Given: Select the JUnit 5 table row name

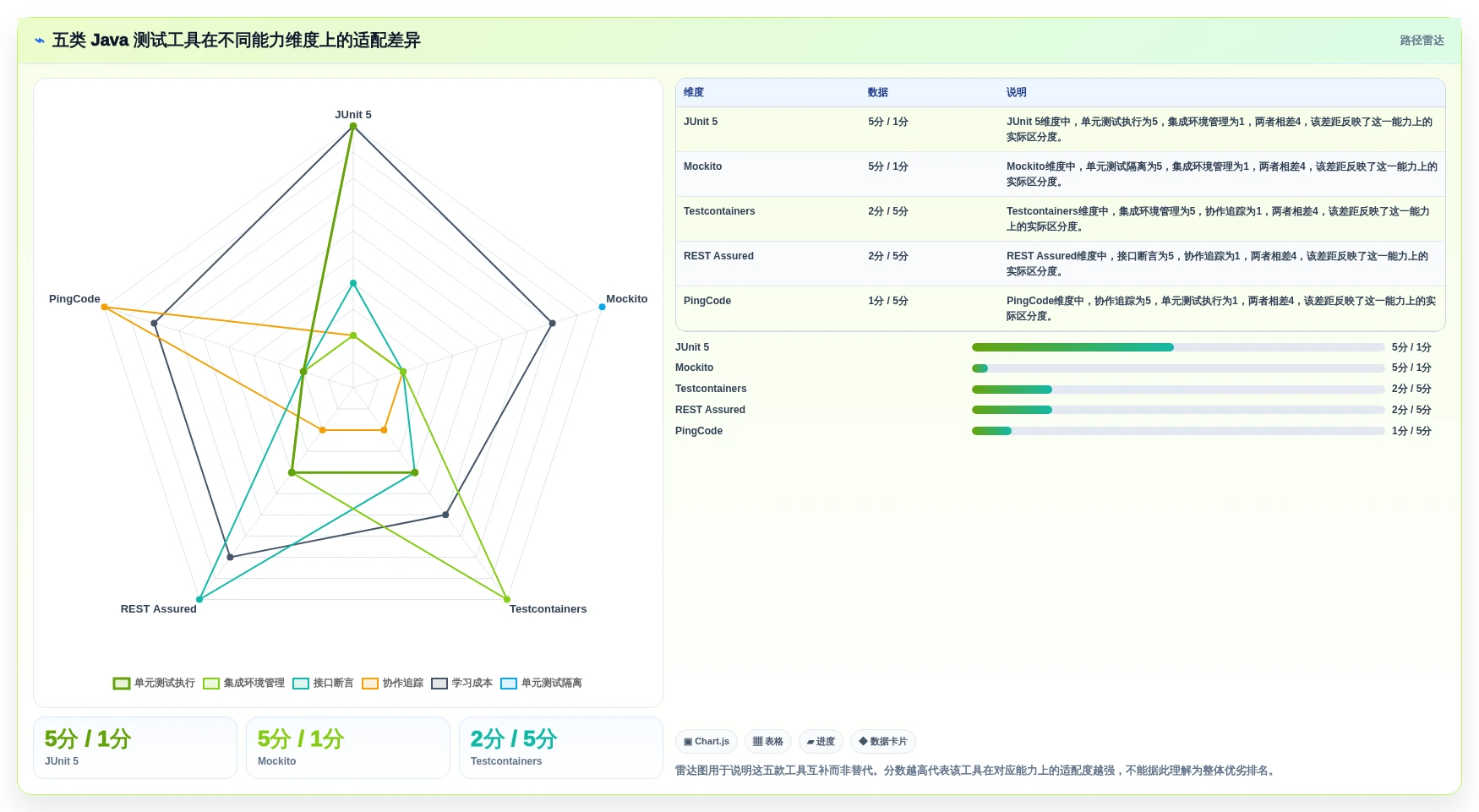Looking at the screenshot, I should tap(701, 122).
